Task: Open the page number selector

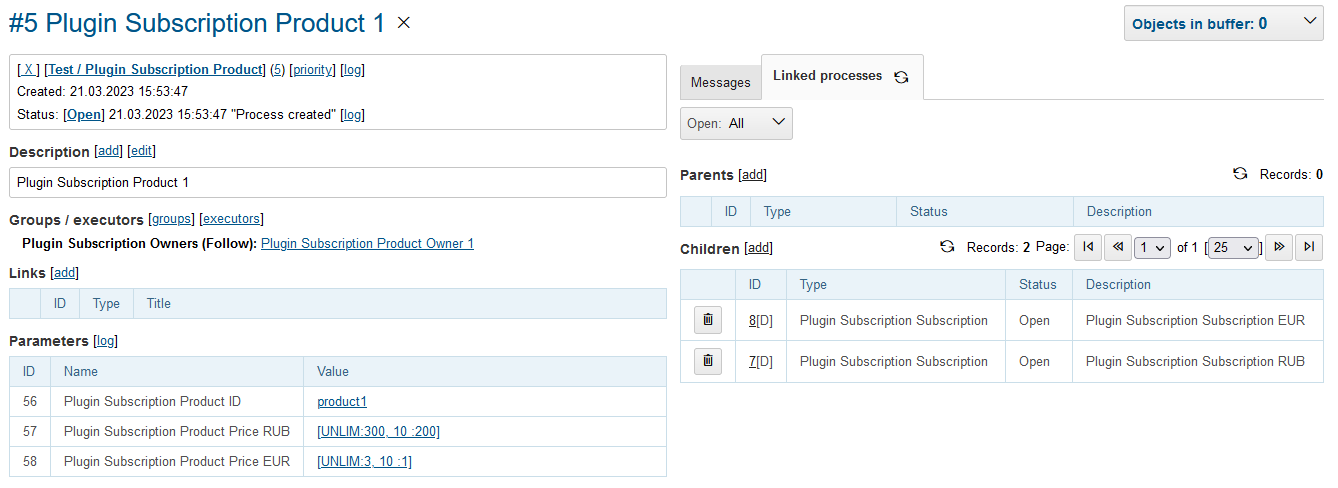Action: [x=1152, y=248]
